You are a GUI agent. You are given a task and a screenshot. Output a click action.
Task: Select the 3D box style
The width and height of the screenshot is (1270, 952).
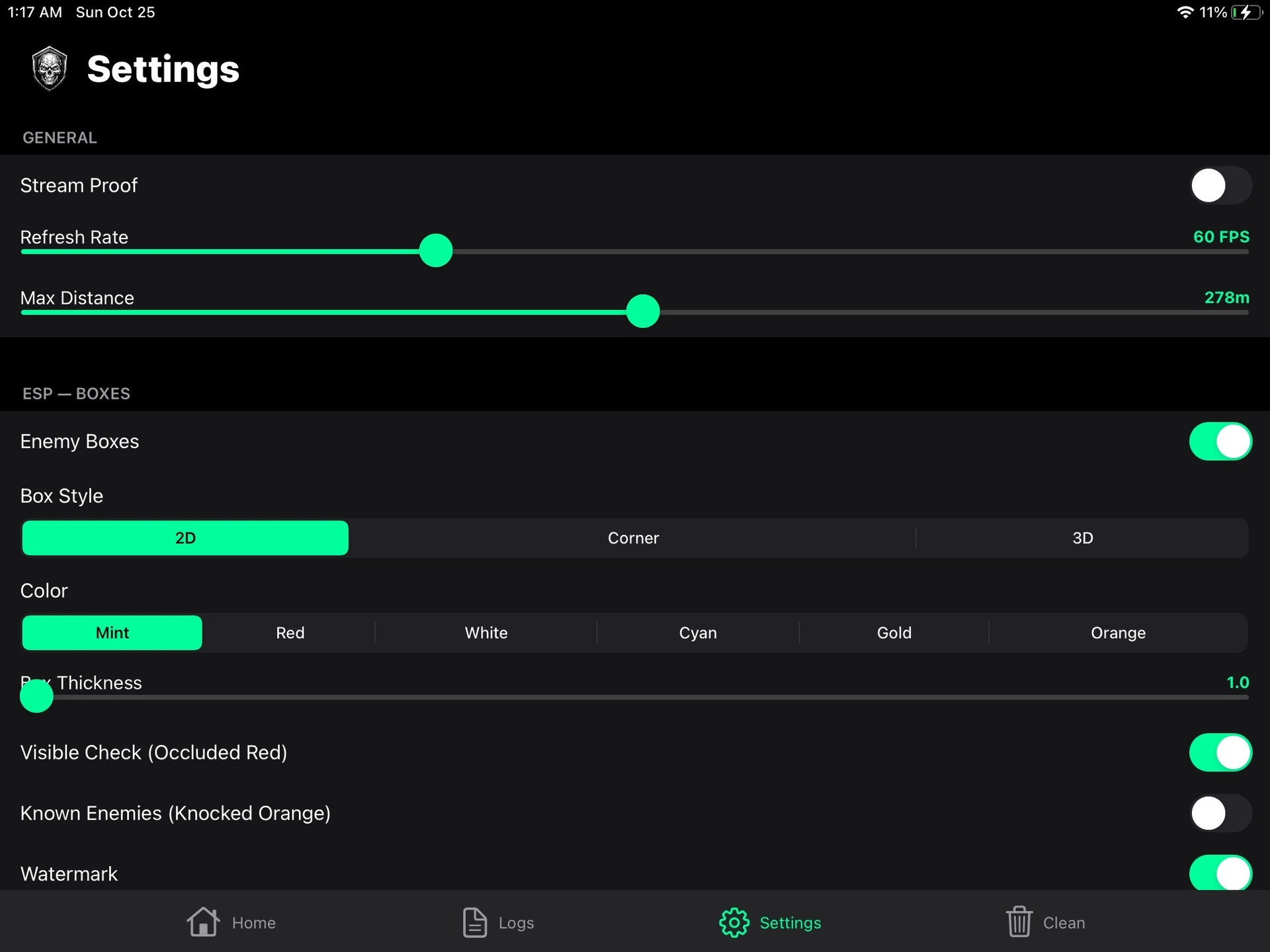pos(1082,538)
